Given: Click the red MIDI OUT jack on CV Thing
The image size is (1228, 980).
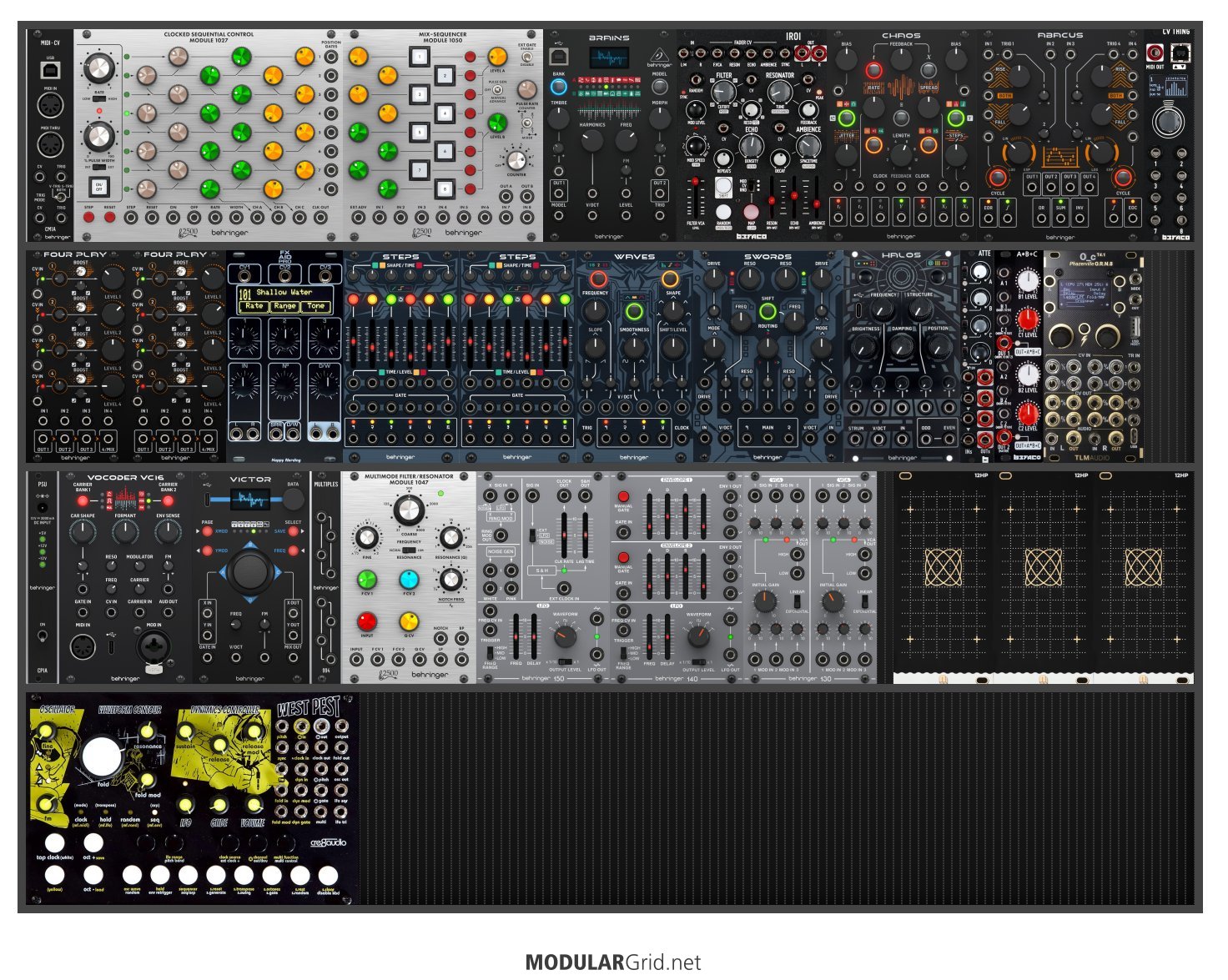Looking at the screenshot, I should click(1155, 53).
